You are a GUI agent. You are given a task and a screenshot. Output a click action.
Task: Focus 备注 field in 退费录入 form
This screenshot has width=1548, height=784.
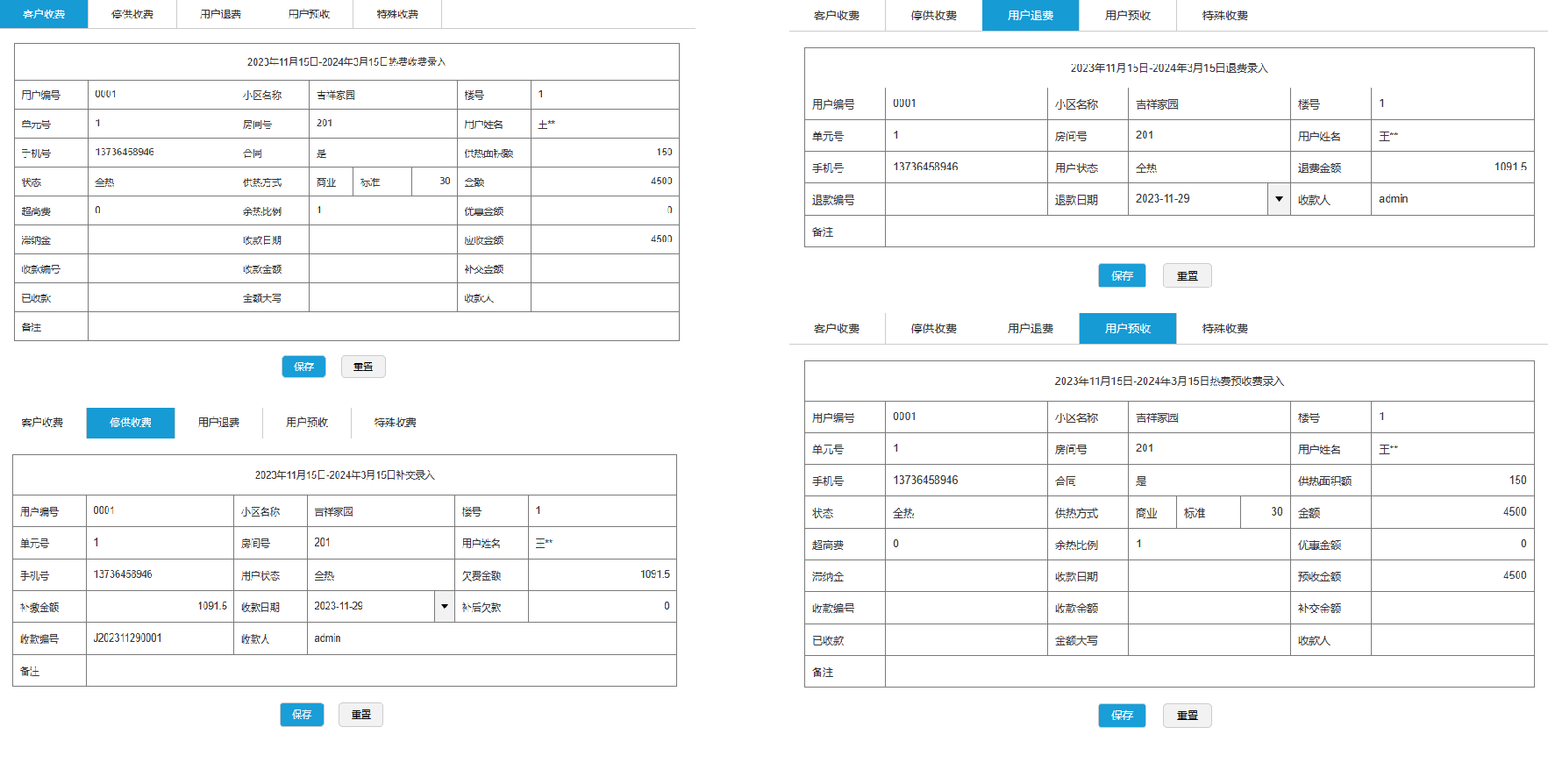pos(1209,232)
